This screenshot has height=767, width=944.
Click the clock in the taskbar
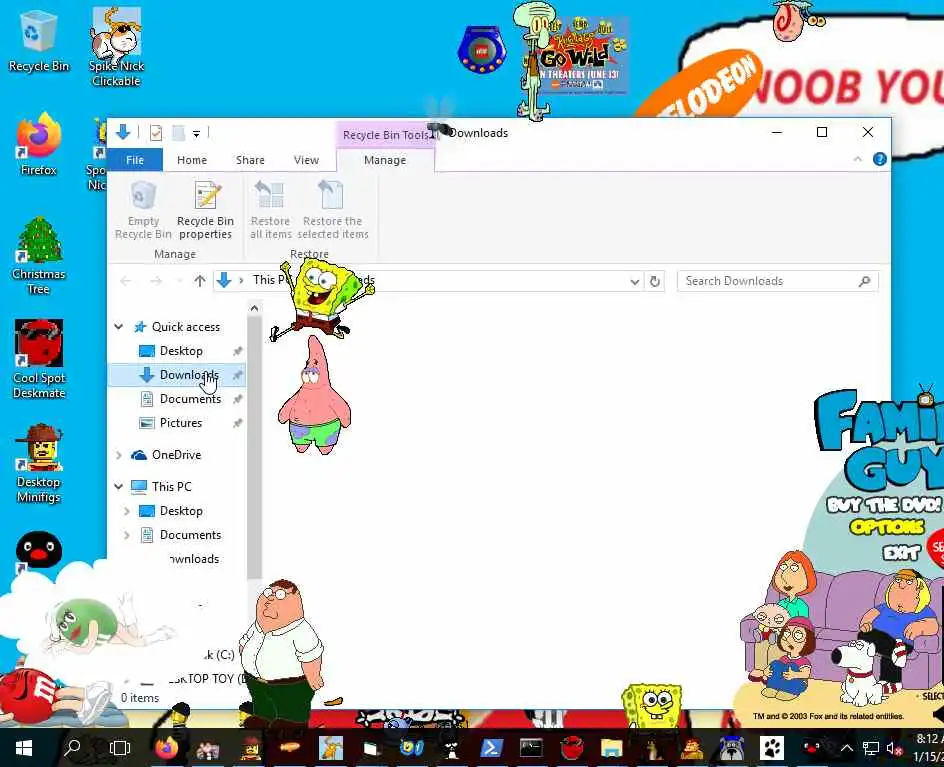pyautogui.click(x=928, y=748)
